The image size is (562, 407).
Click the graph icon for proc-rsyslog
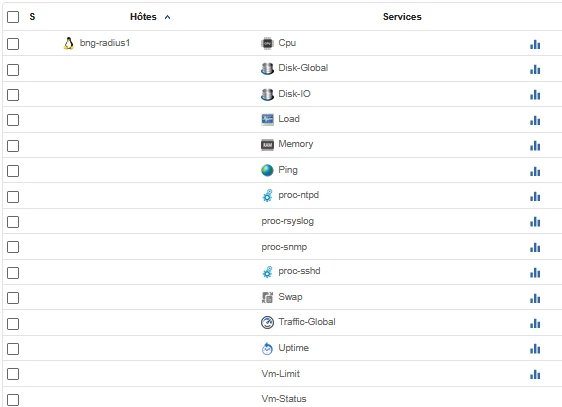point(535,222)
